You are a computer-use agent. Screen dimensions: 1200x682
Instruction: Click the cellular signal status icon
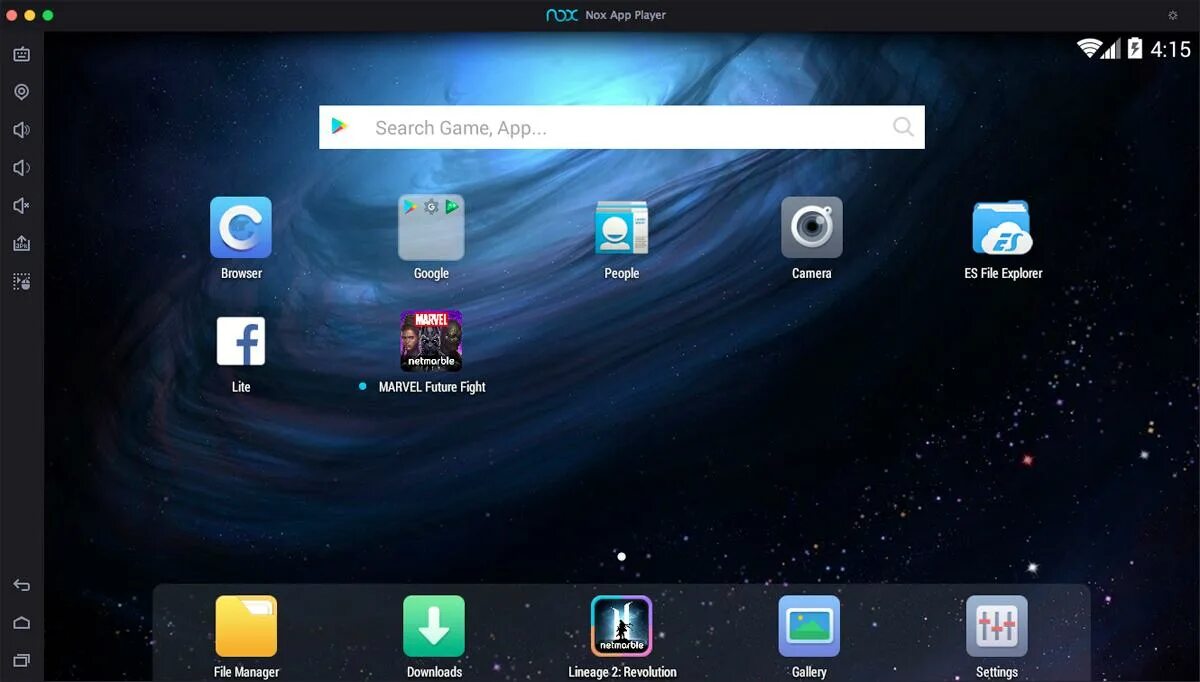point(1111,48)
